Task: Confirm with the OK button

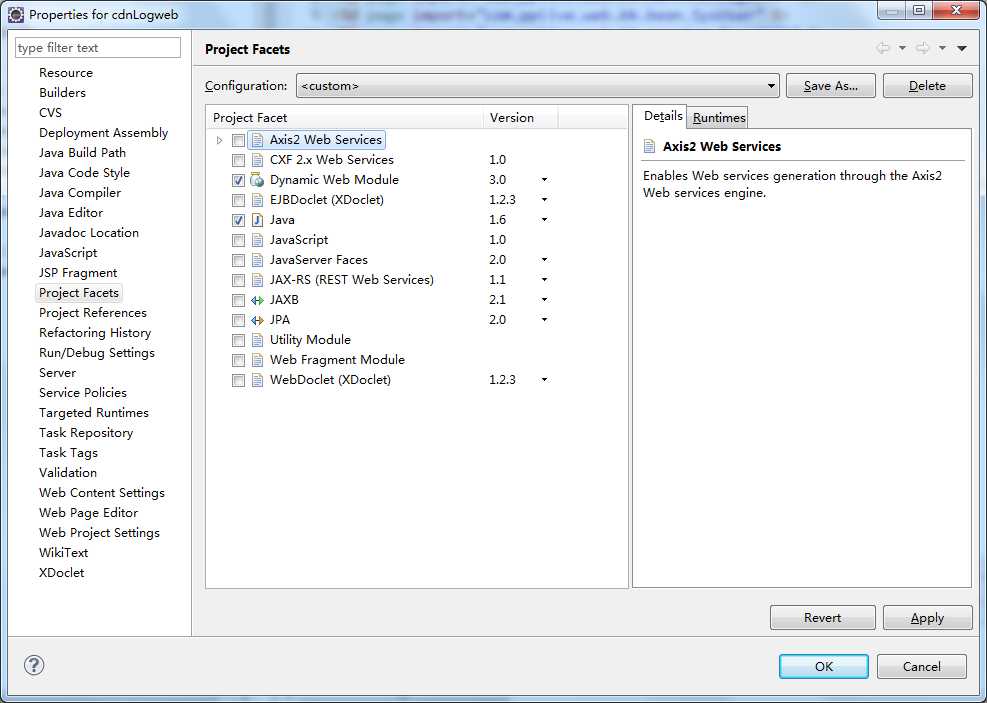Action: tap(823, 666)
